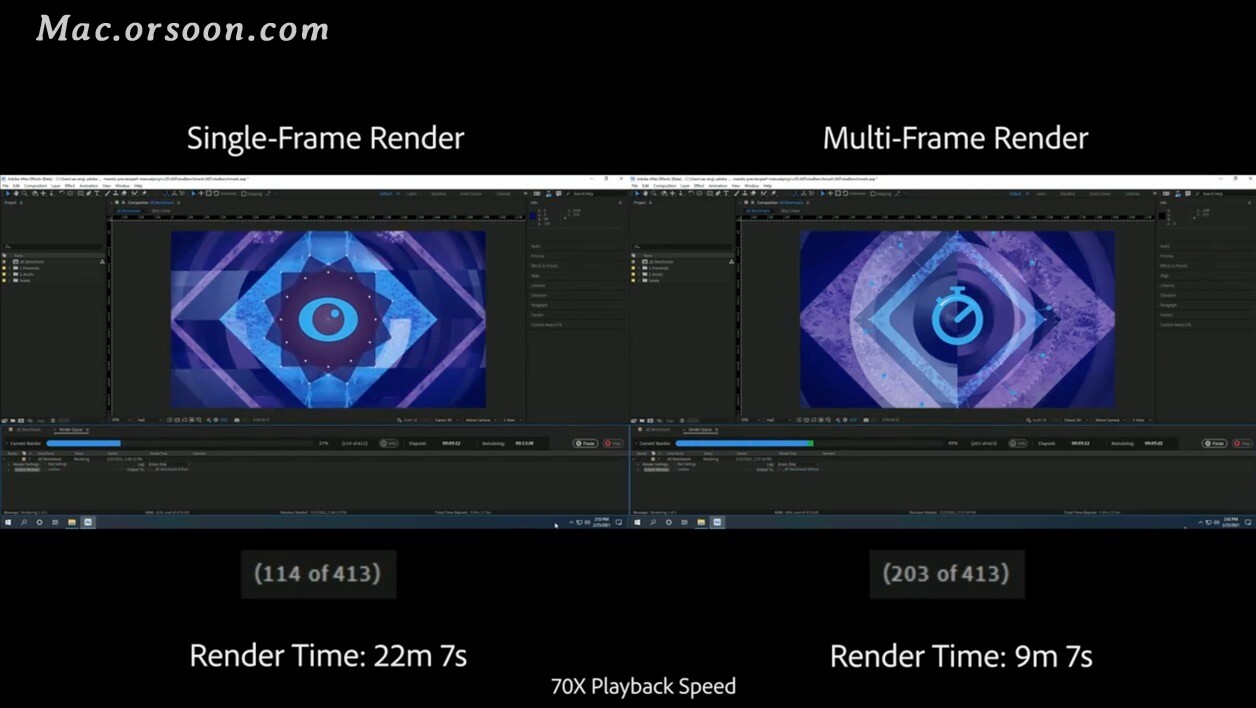Toggle Snapping checkbox in Single-Frame Render window
Image resolution: width=1256 pixels, height=708 pixels.
[246, 194]
